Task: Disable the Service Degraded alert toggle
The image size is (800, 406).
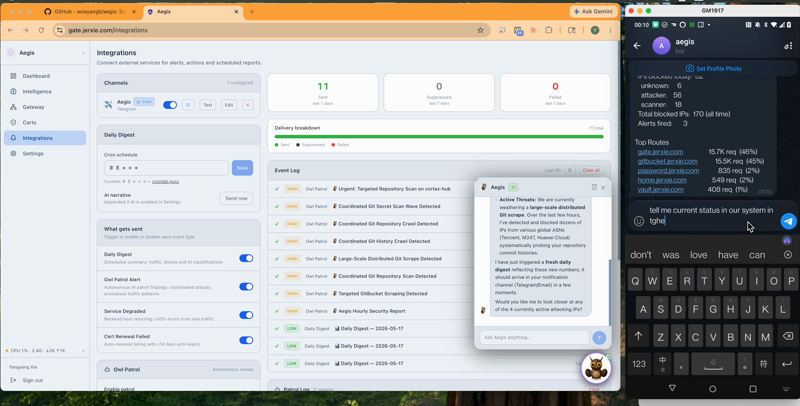Action: coord(246,315)
